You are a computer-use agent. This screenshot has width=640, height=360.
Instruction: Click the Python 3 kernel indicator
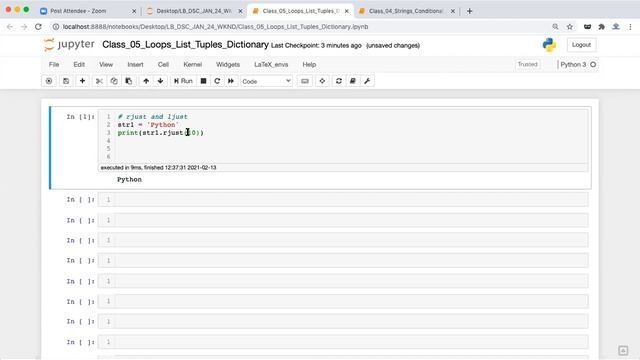pyautogui.click(x=578, y=64)
